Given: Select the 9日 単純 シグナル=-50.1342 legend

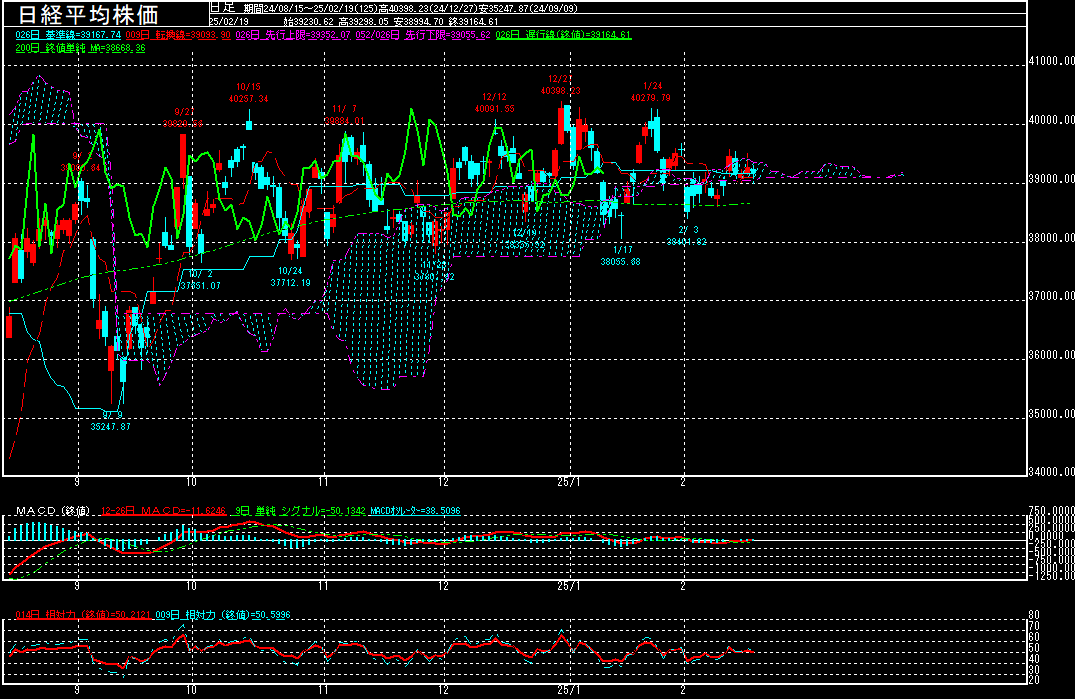Looking at the screenshot, I should coord(300,511).
